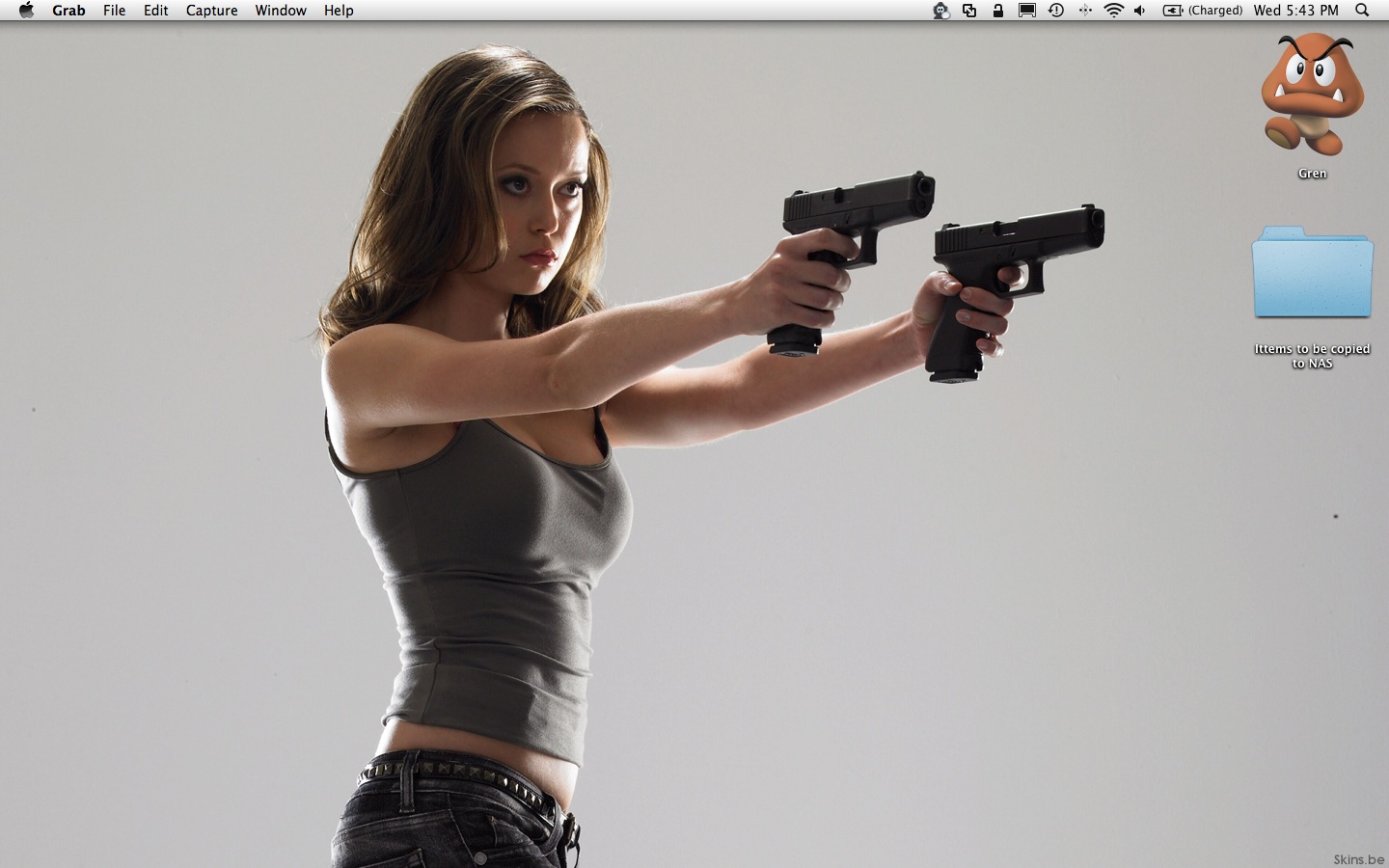The height and width of the screenshot is (868, 1389).
Task: Select the blue folder icon on desktop
Action: pos(1313,272)
